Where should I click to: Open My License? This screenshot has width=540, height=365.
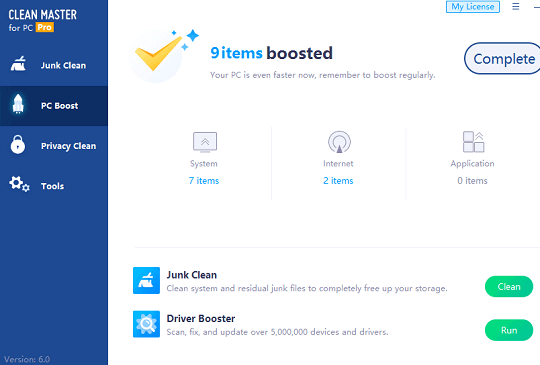[473, 7]
